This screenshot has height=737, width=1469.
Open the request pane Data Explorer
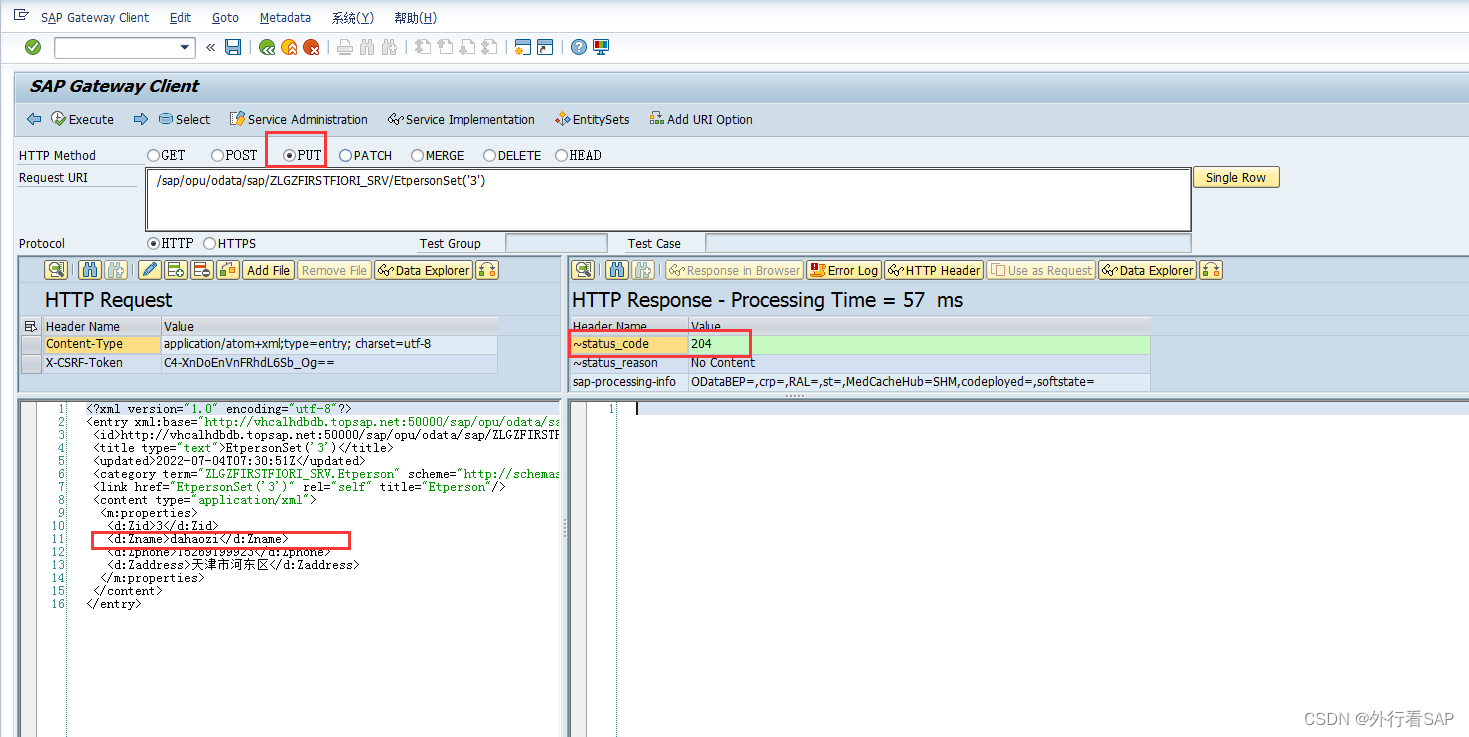tap(422, 270)
